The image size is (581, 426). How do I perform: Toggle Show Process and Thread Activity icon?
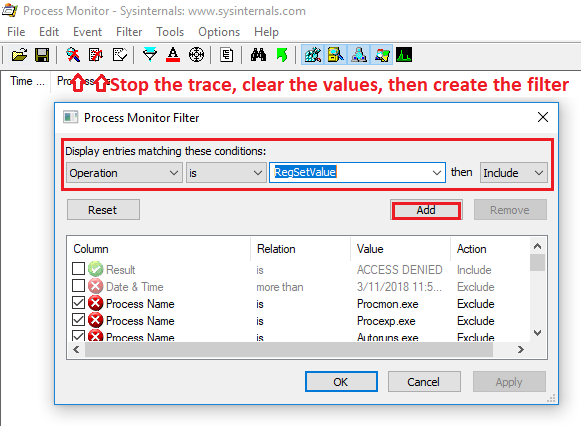(382, 55)
